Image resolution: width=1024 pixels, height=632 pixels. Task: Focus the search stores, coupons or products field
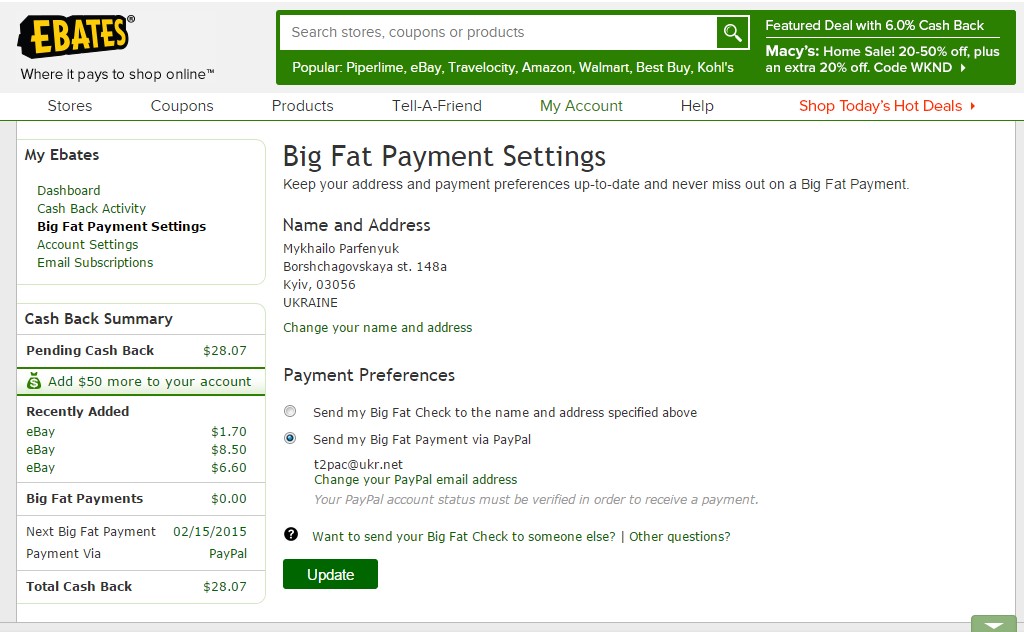click(x=498, y=33)
